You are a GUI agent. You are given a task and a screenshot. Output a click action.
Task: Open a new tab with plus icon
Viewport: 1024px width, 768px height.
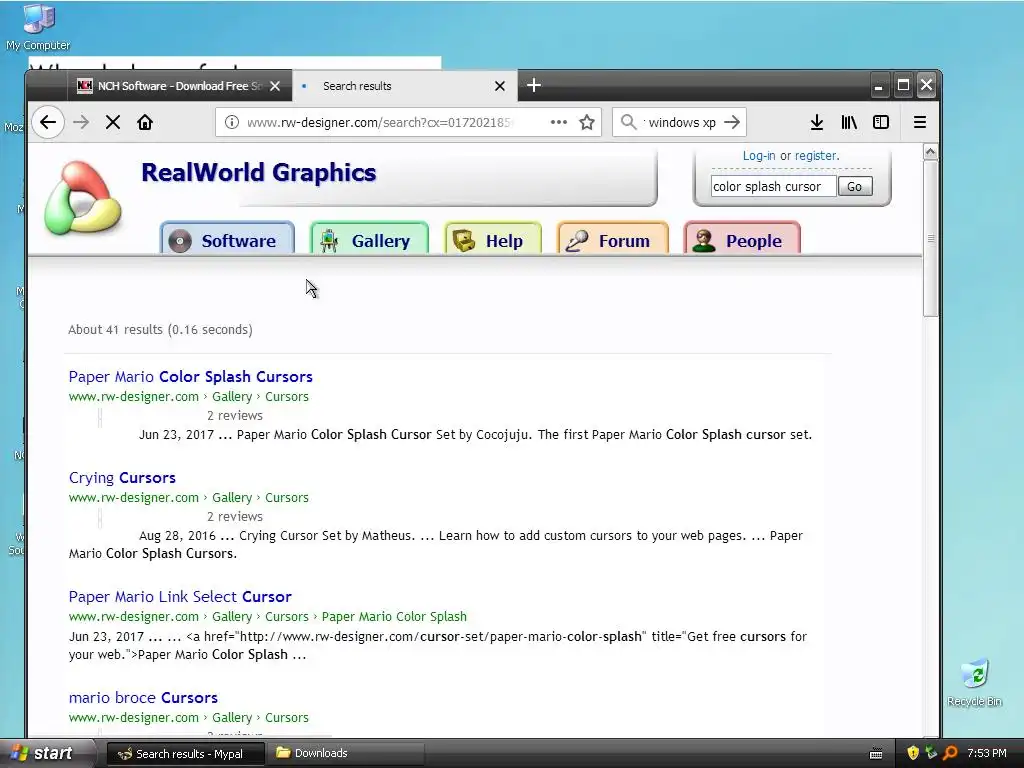(x=534, y=86)
